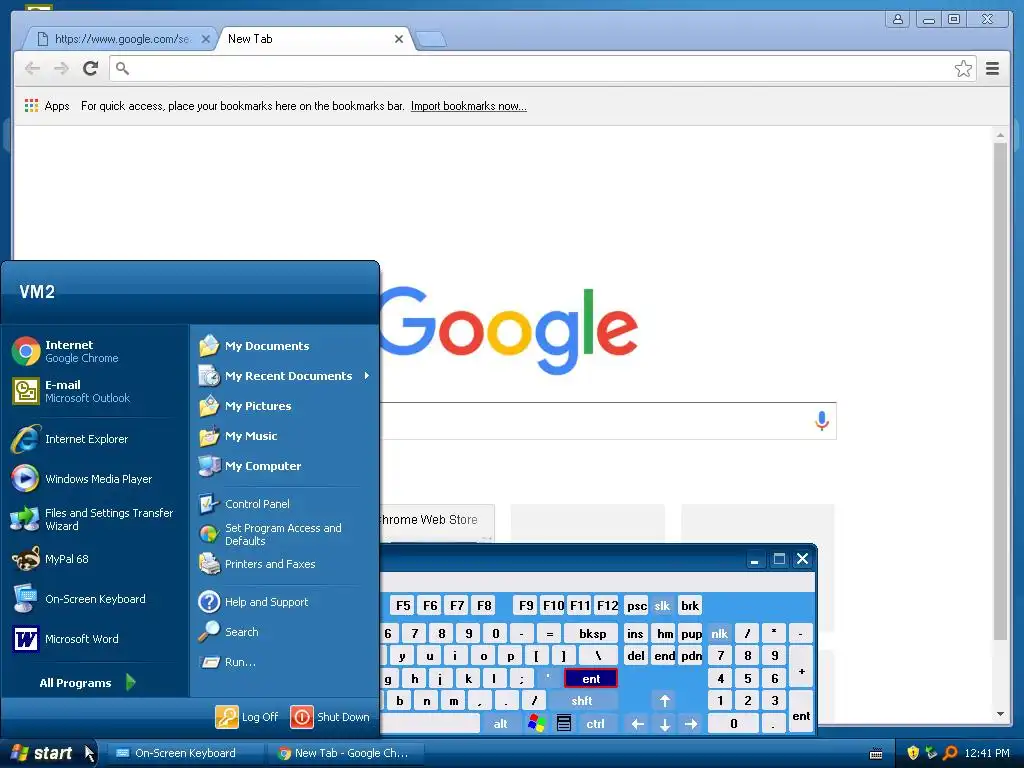Click the psc print screen key
Image resolution: width=1024 pixels, height=768 pixels.
click(636, 605)
